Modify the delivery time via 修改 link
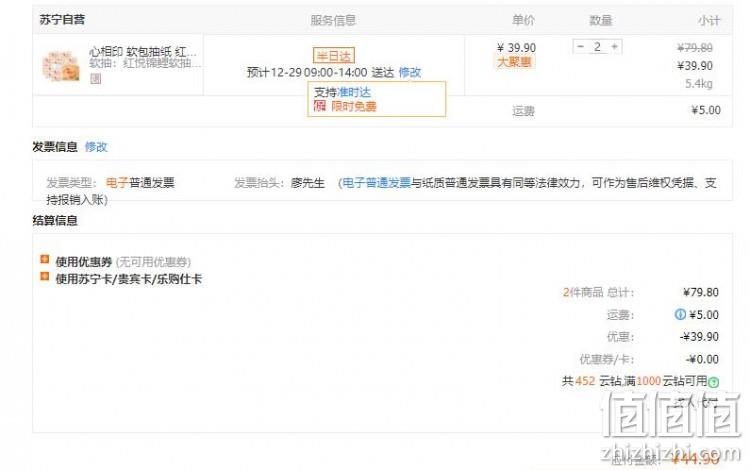This screenshot has width=750, height=470. pyautogui.click(x=409, y=72)
